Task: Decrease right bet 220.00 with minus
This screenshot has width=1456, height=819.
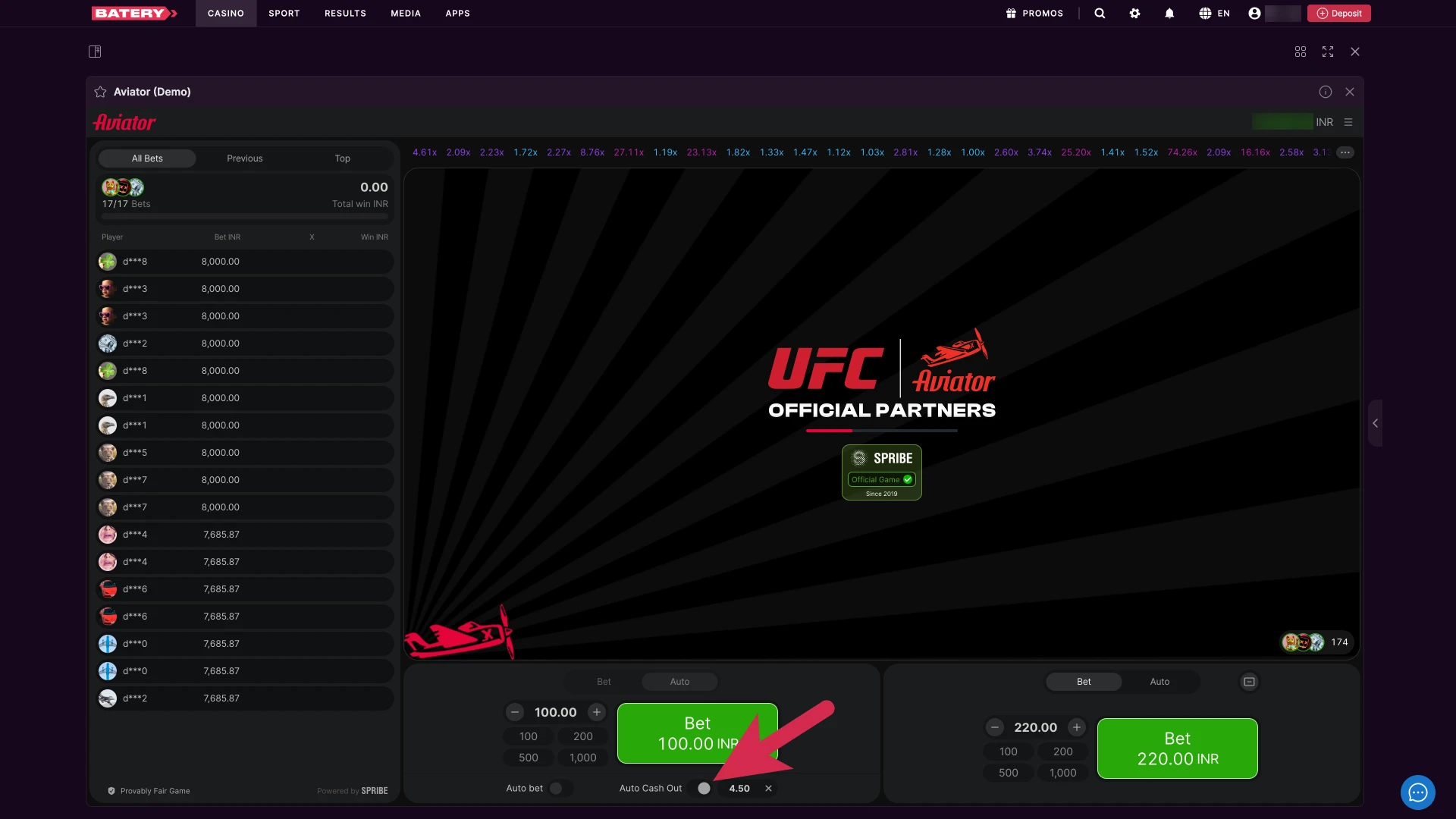Action: [x=995, y=727]
